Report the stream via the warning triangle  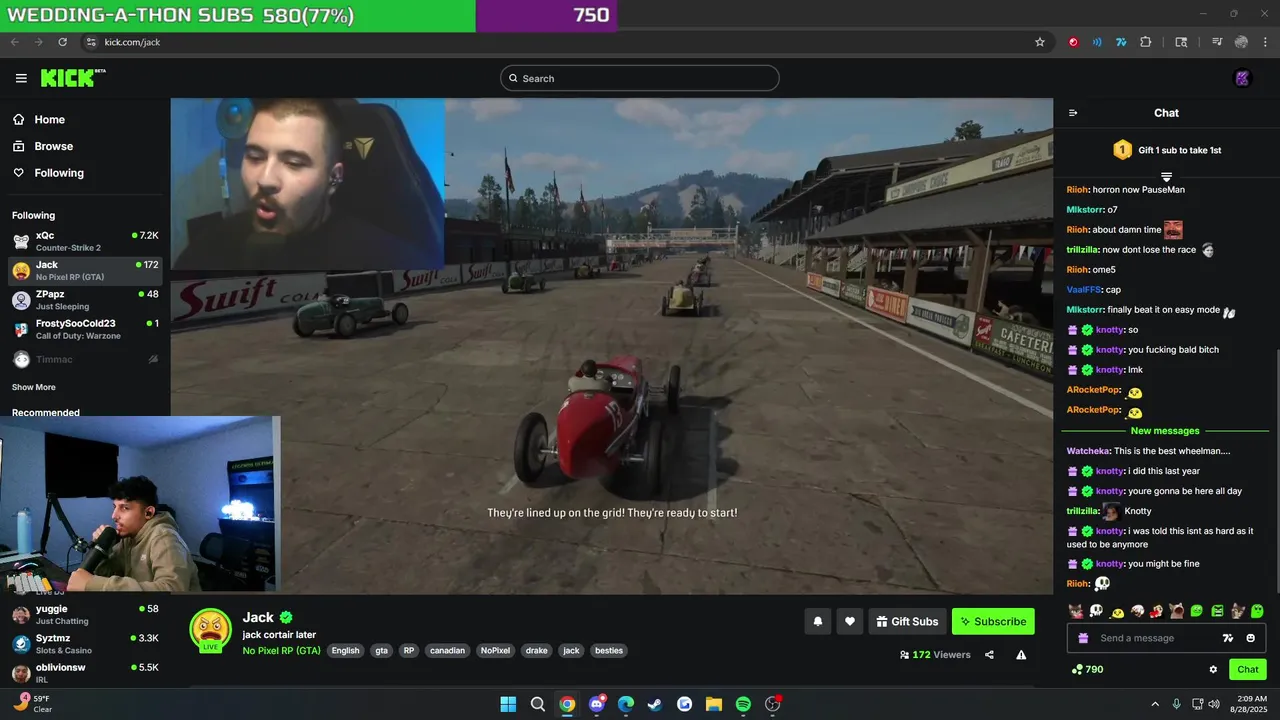tap(1021, 655)
